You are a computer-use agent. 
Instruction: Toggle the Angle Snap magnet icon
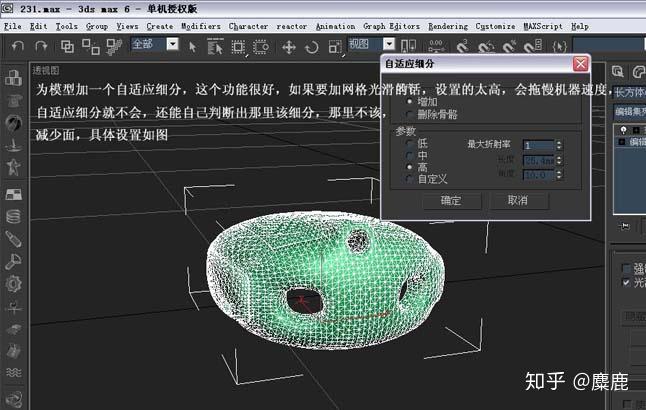486,46
